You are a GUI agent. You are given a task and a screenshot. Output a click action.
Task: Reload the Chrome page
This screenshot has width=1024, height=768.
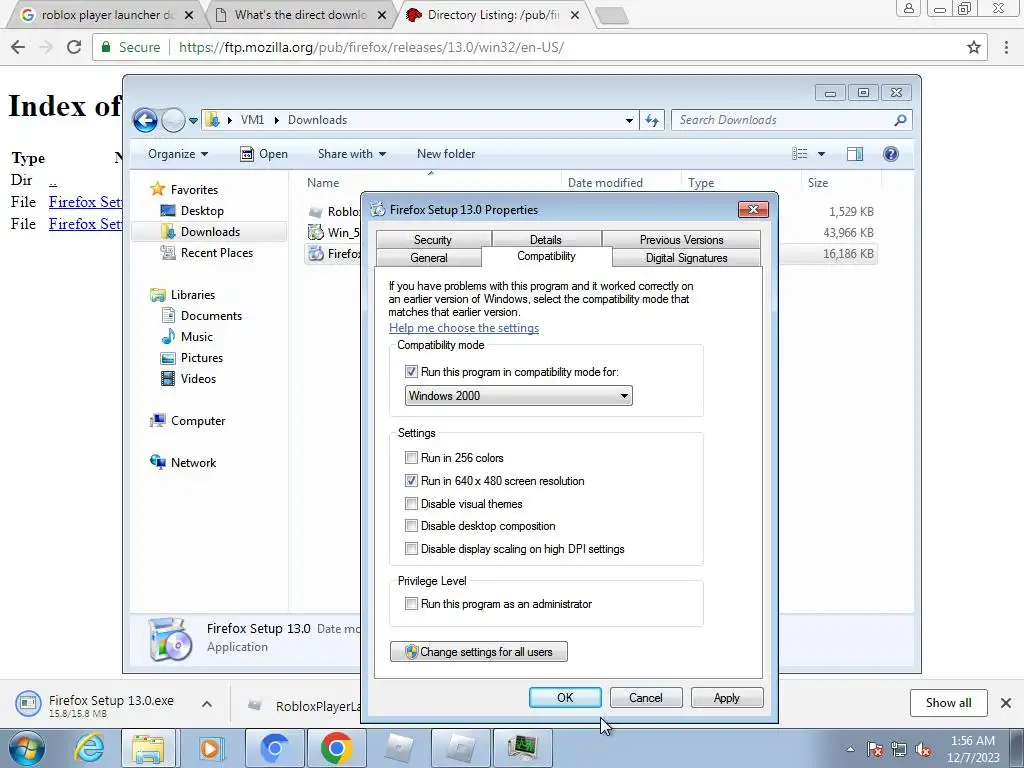(74, 47)
